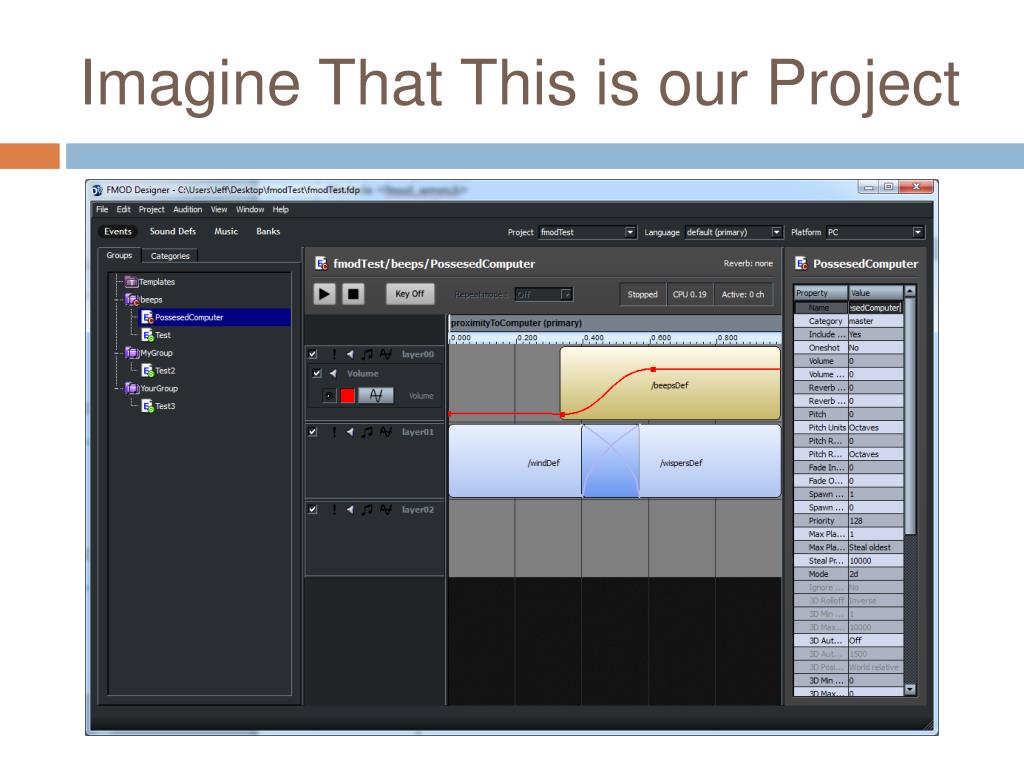
Task: Click the layer00 exclamation (solo) icon
Action: click(334, 354)
